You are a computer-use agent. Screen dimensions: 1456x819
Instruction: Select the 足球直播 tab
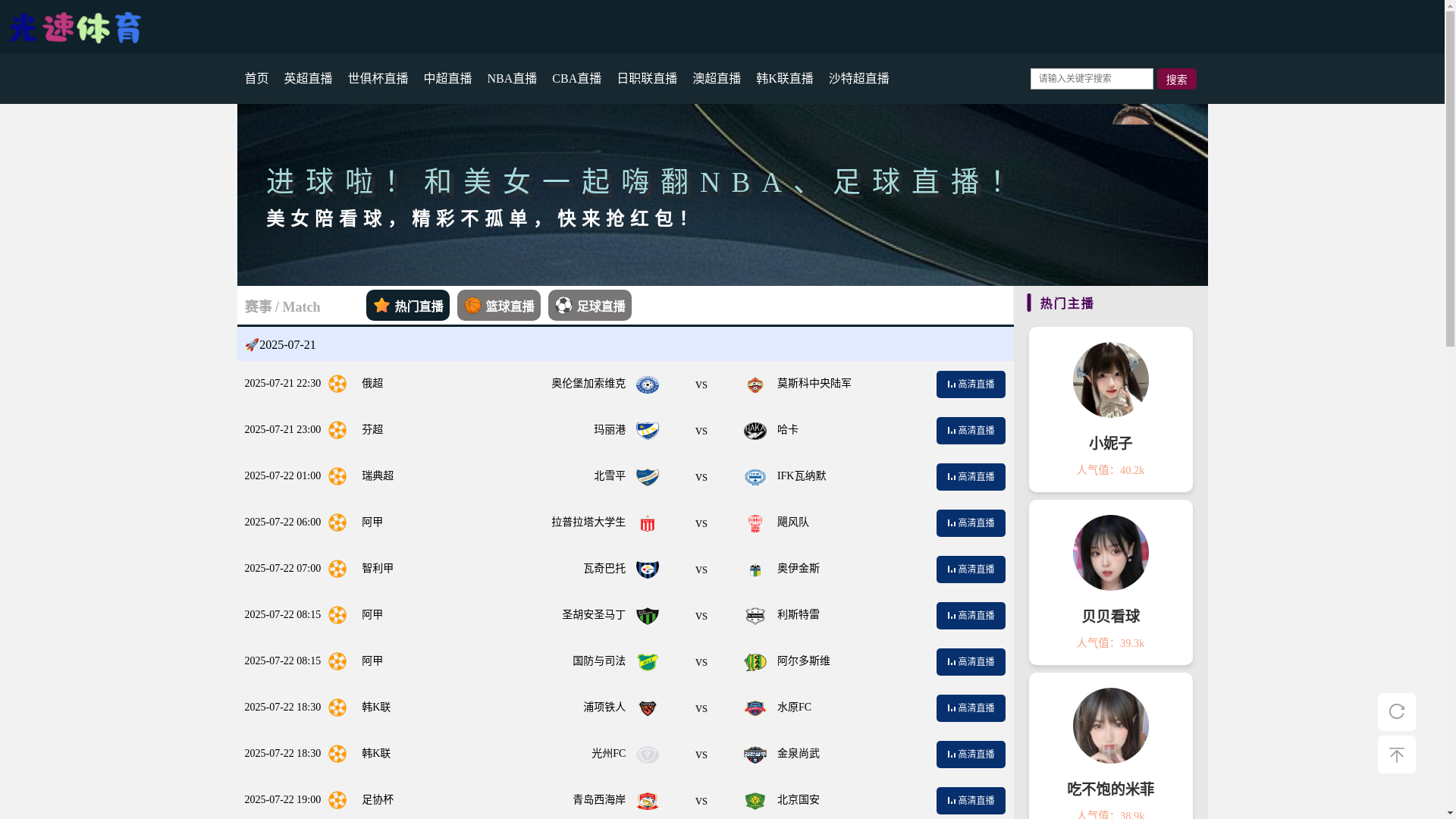pyautogui.click(x=590, y=306)
